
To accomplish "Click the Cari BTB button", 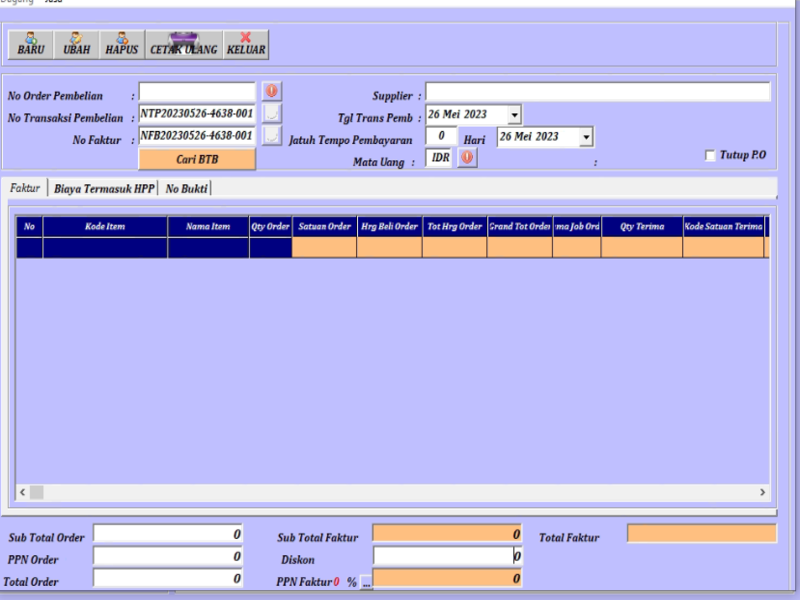I will 197,159.
